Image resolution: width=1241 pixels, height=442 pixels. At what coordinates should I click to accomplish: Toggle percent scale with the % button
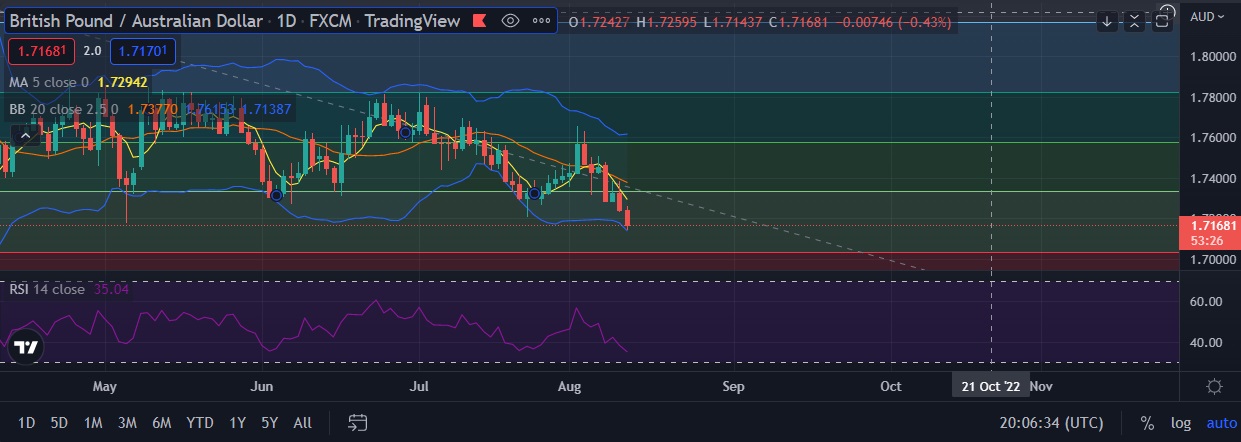(x=1147, y=423)
